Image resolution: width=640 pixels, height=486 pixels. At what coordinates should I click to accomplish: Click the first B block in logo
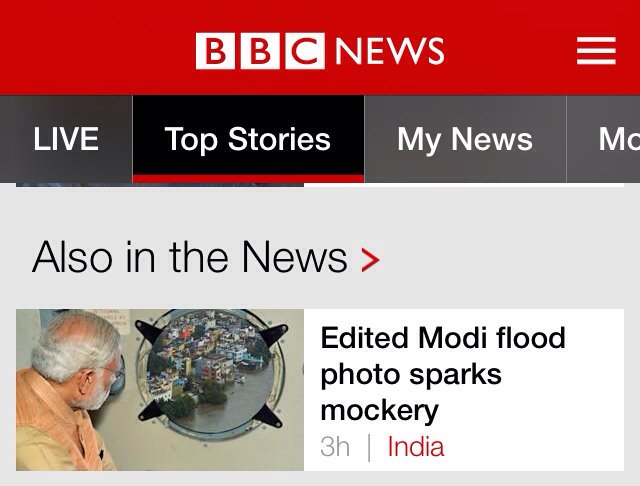(213, 50)
